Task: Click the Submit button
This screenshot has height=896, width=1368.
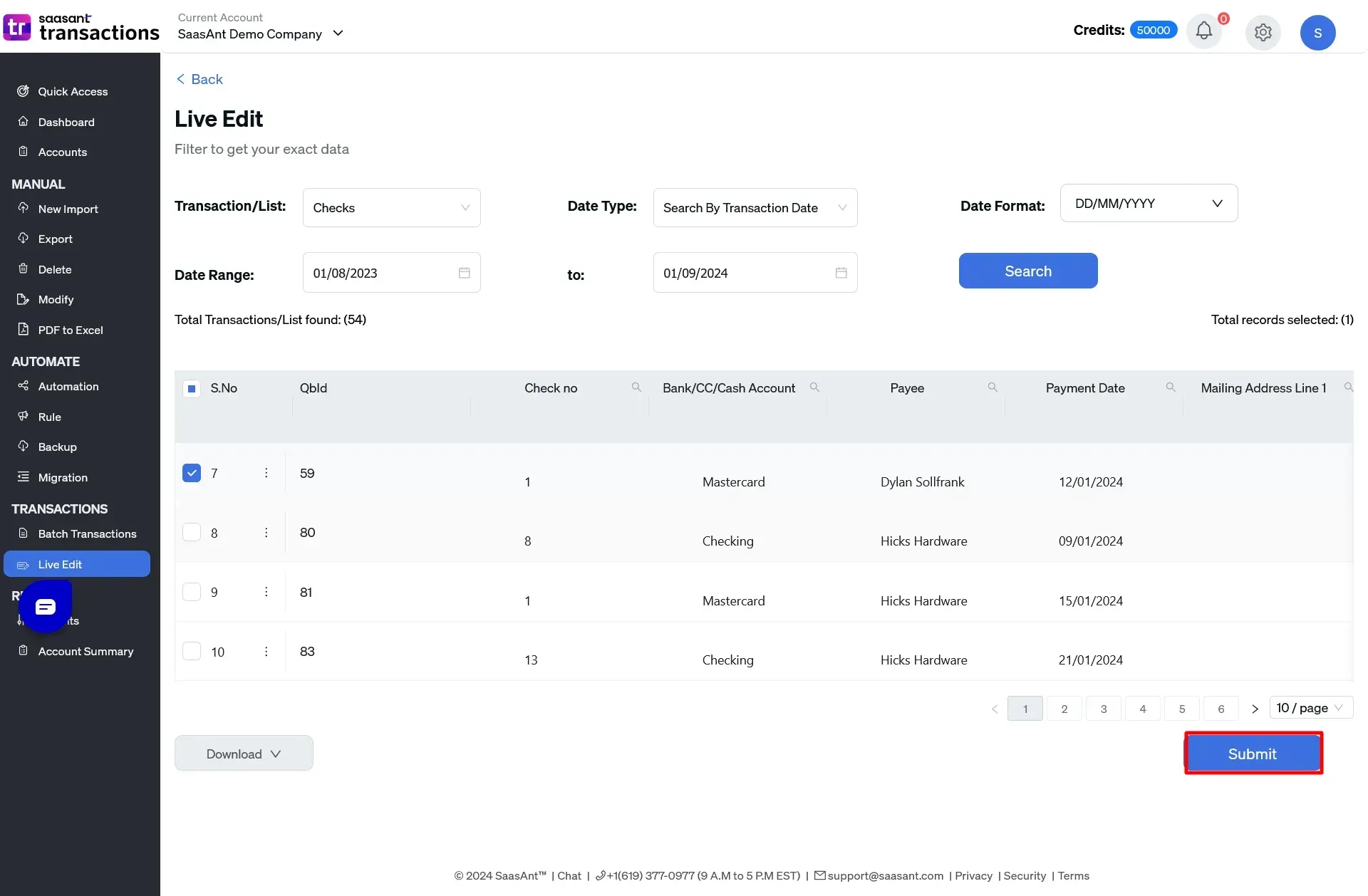Action: (1253, 754)
